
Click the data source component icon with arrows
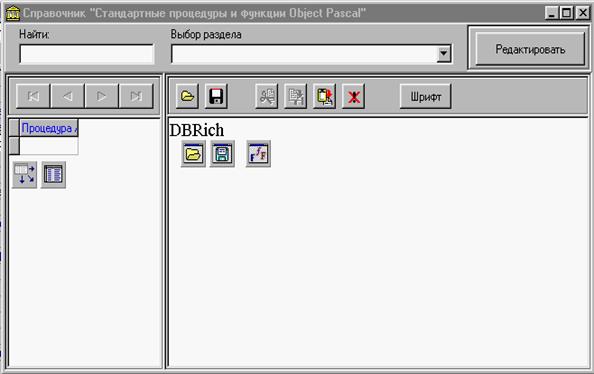tap(25, 175)
